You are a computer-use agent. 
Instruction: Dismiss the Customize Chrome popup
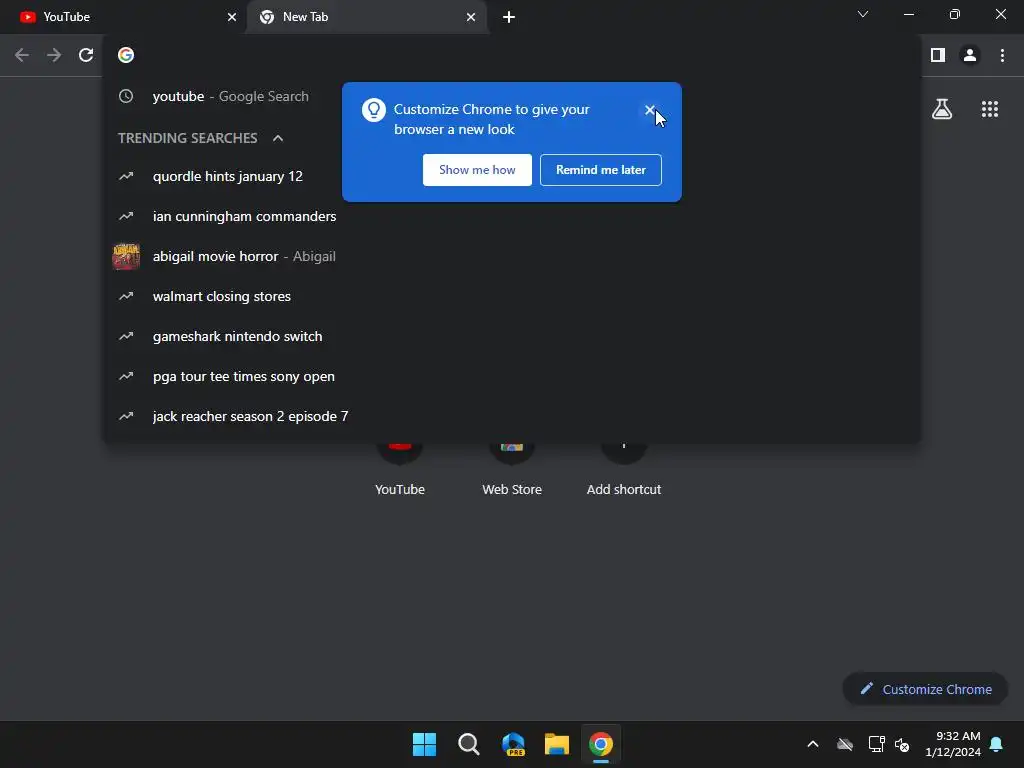click(x=649, y=110)
